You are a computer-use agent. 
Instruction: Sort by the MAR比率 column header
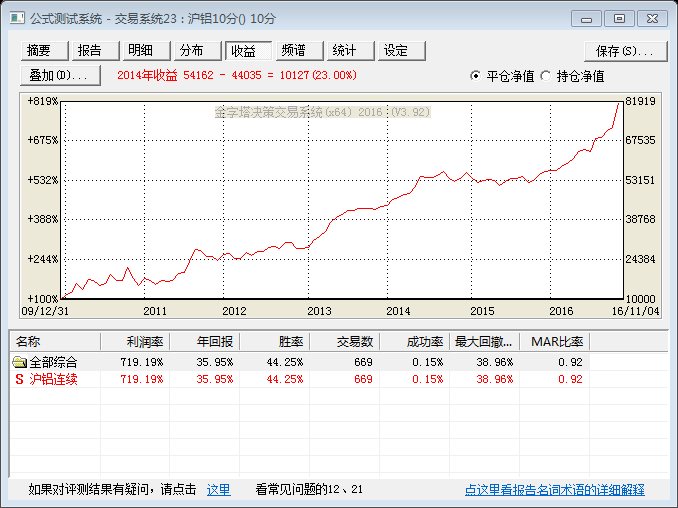coord(555,342)
